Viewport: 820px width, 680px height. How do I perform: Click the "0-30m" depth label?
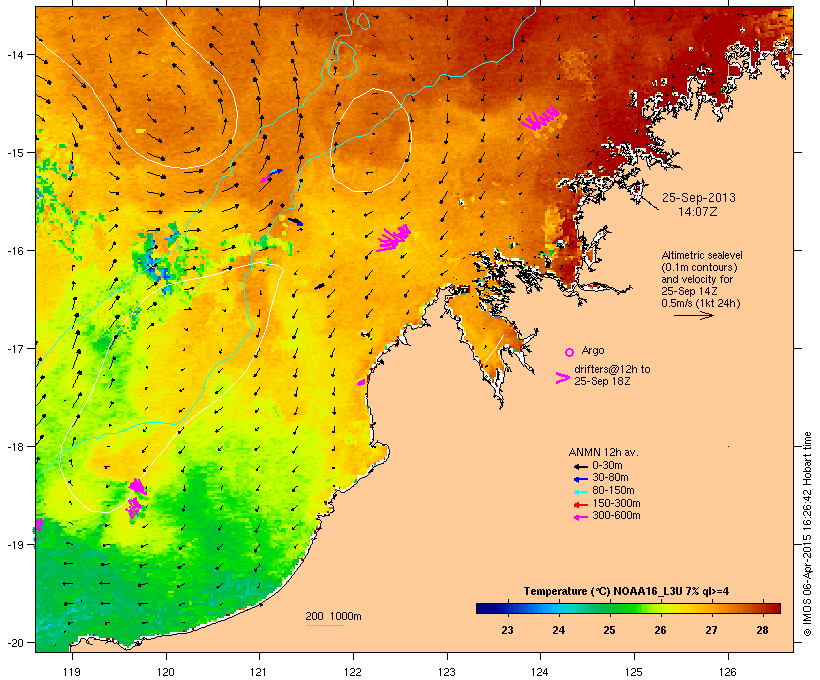point(607,466)
